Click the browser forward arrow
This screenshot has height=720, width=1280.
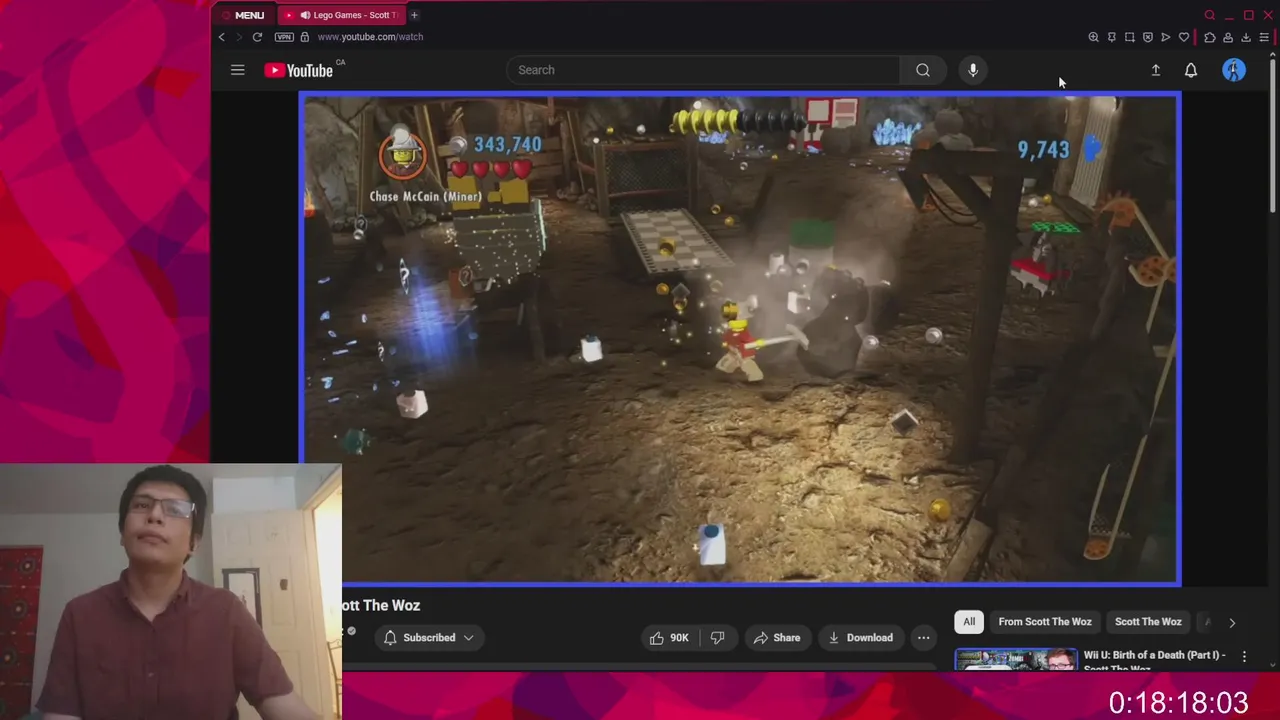238,37
